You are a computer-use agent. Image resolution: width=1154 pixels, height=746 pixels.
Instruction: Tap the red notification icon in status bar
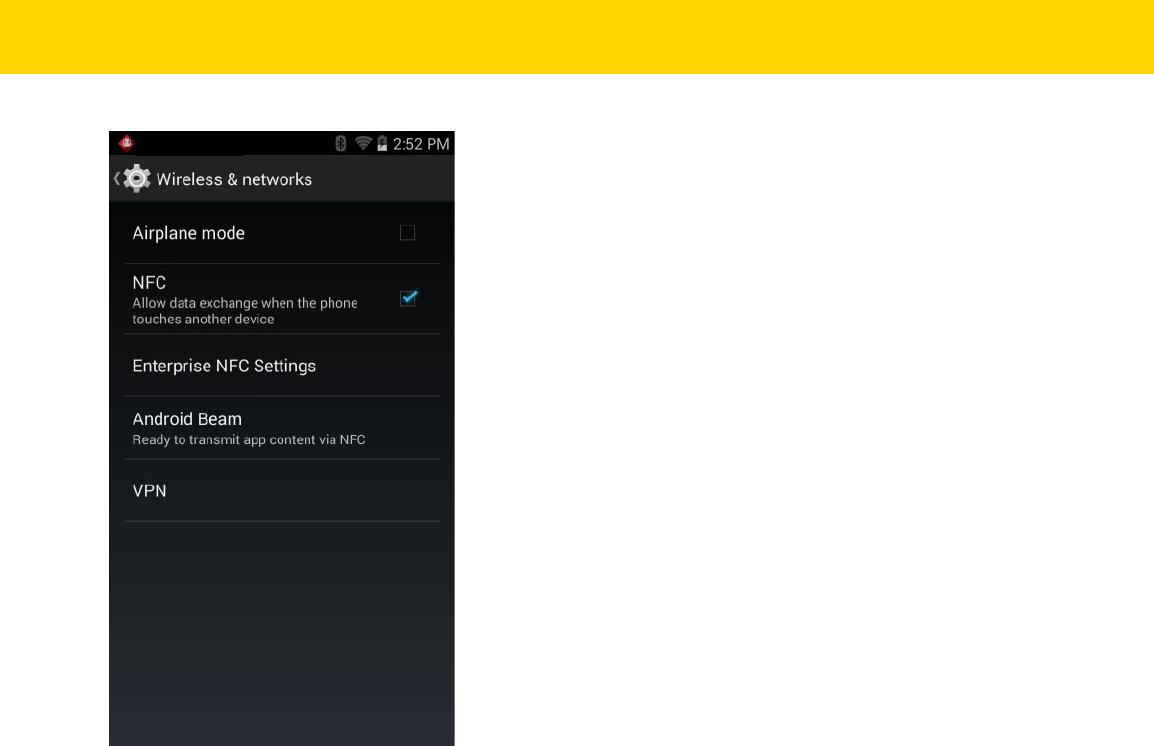point(127,143)
